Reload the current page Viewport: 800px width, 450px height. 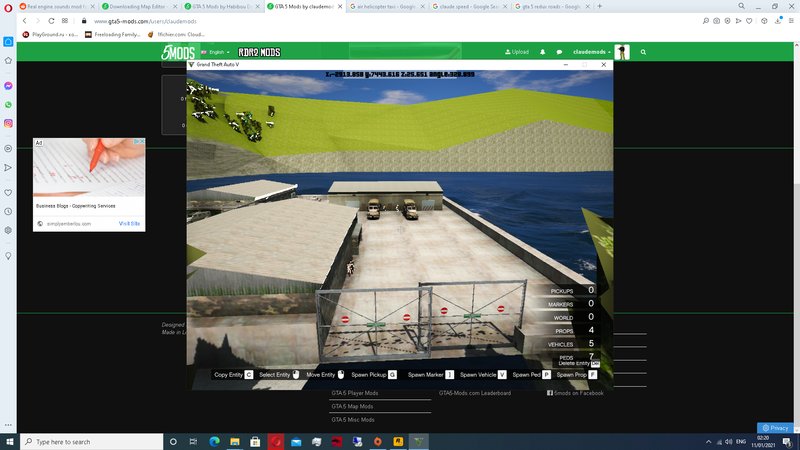click(51, 21)
